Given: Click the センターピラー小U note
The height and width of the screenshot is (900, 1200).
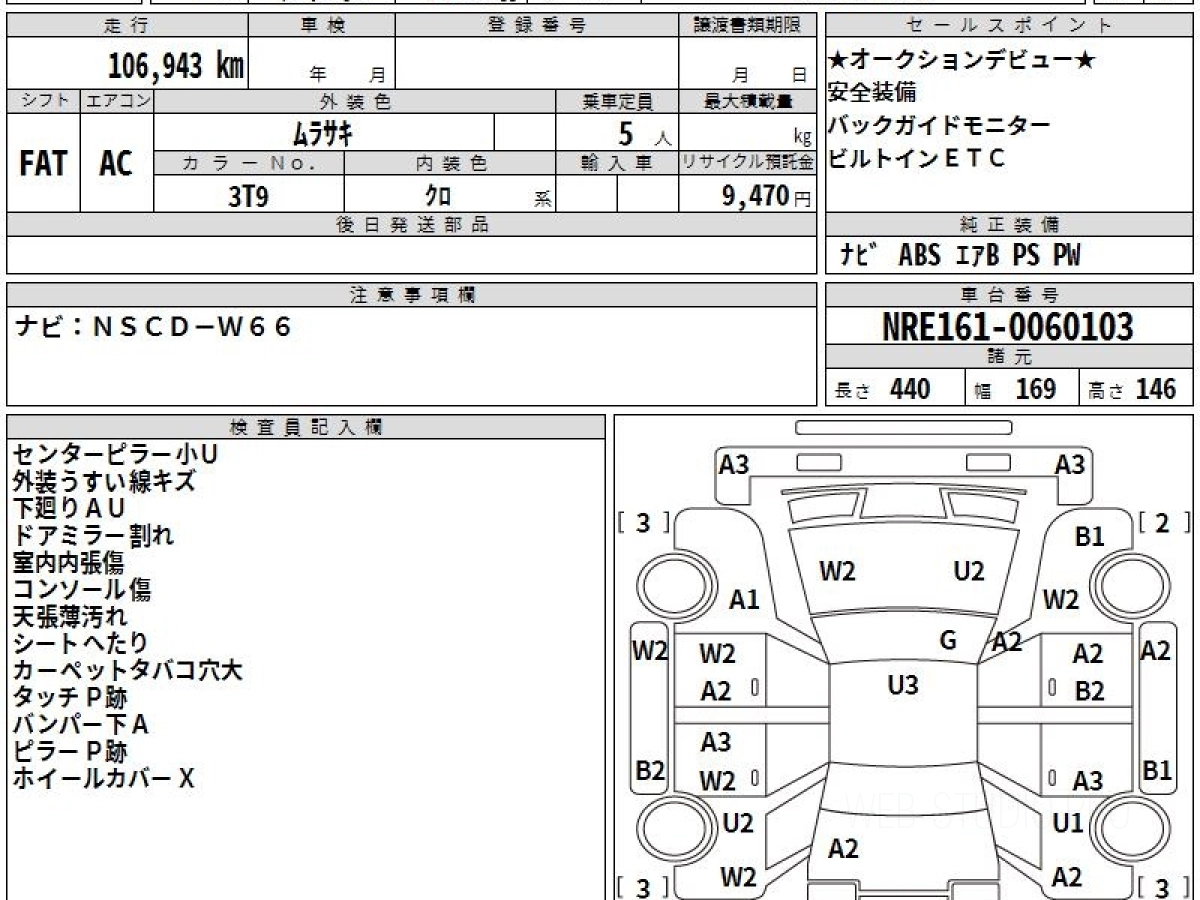Looking at the screenshot, I should [116, 454].
